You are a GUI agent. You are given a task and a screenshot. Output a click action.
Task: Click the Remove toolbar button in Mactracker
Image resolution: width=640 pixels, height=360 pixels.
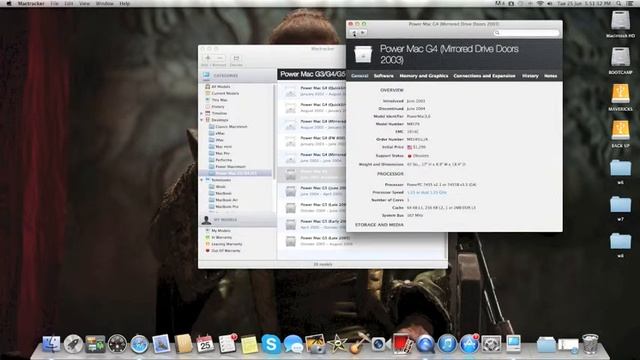(220, 58)
